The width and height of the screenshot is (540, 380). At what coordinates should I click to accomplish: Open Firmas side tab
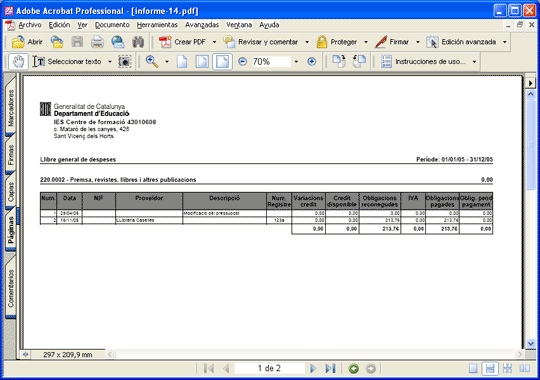pos(11,155)
